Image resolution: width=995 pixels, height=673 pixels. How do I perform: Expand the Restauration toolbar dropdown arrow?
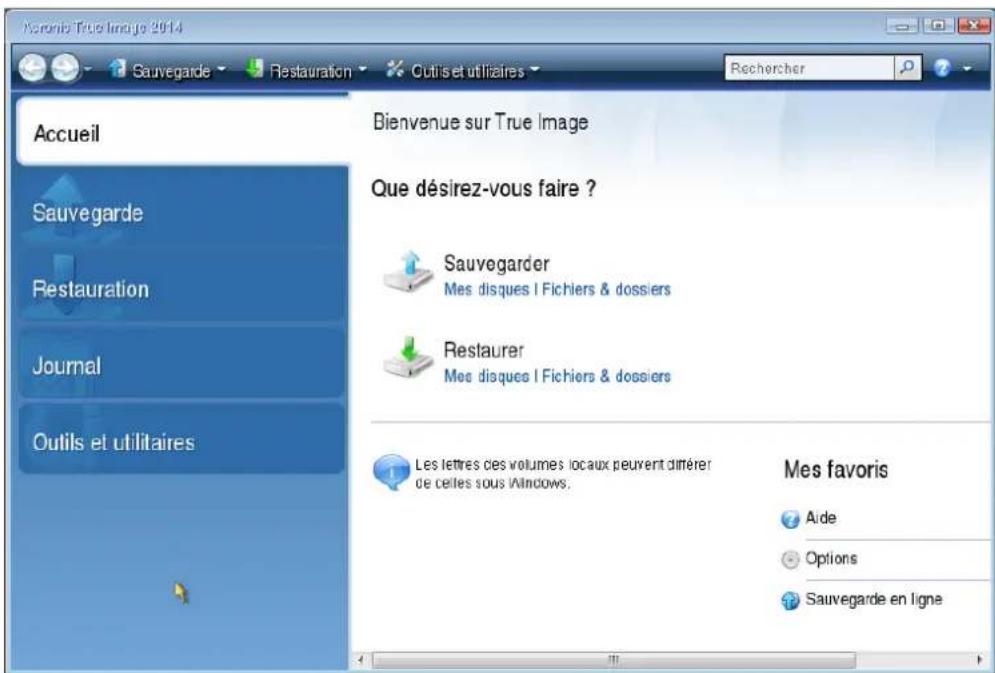pos(363,69)
